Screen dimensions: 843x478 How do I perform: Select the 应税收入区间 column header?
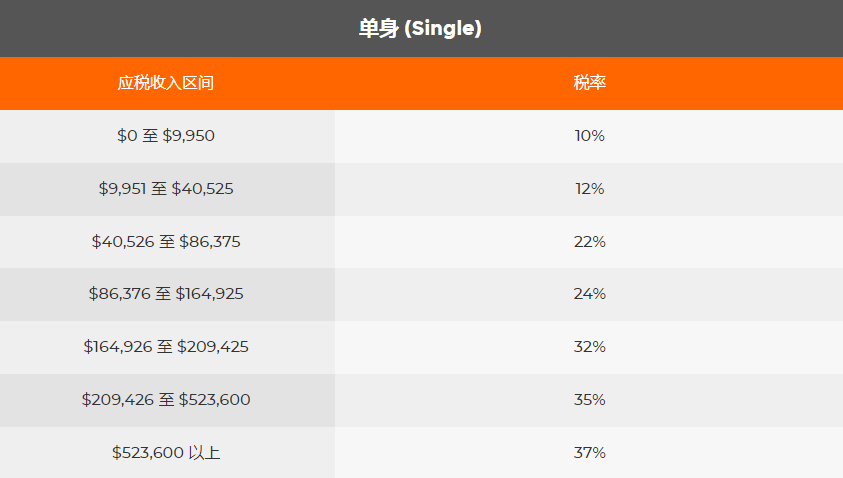pos(166,83)
